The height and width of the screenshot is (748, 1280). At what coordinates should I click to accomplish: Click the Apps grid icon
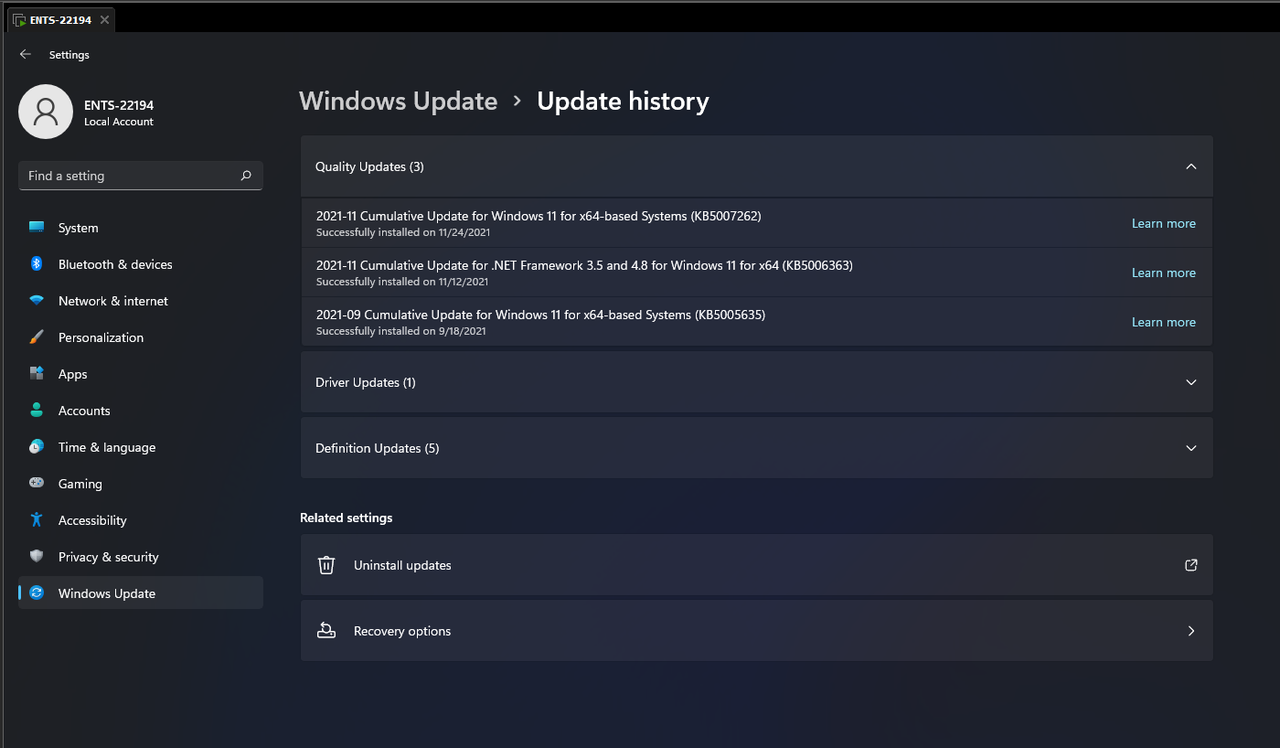(37, 374)
